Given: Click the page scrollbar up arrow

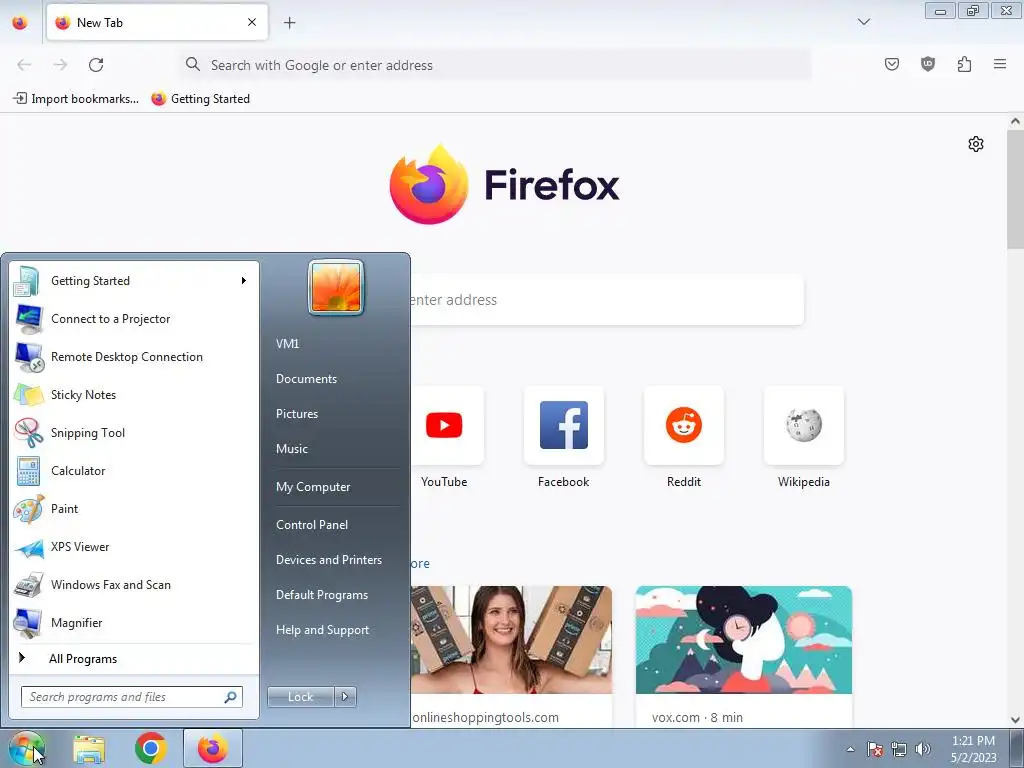Looking at the screenshot, I should 1015,121.
